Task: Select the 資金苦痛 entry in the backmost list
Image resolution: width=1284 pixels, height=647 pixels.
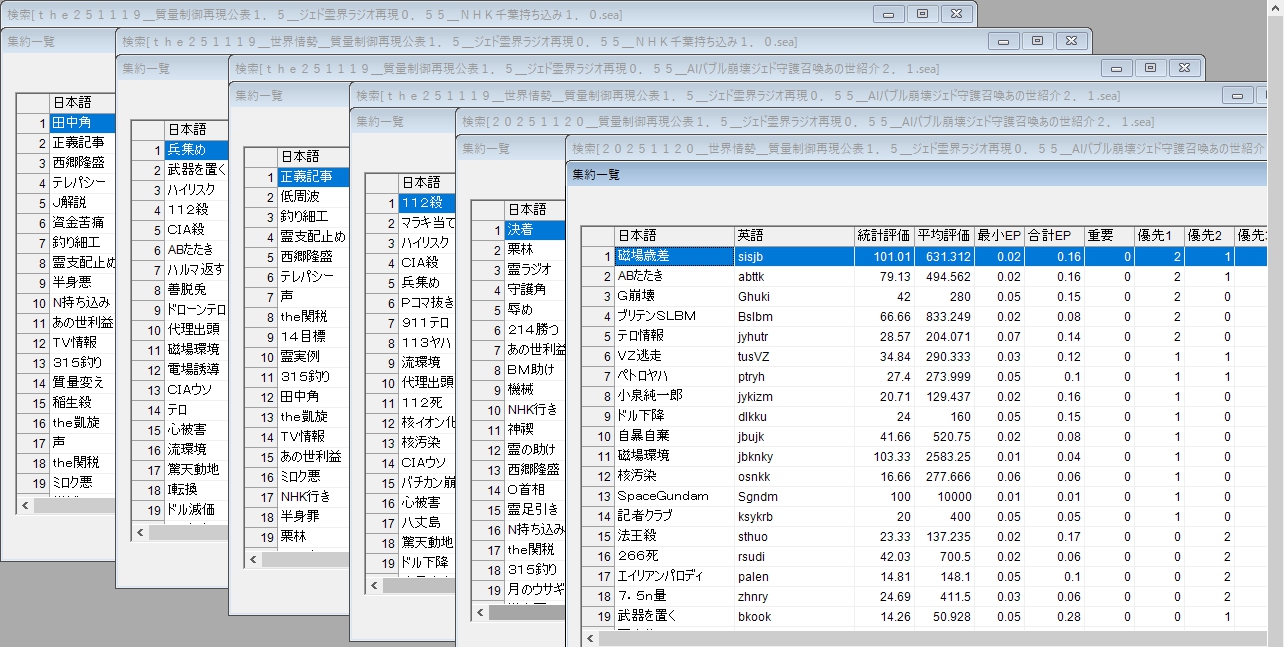Action: [x=82, y=222]
